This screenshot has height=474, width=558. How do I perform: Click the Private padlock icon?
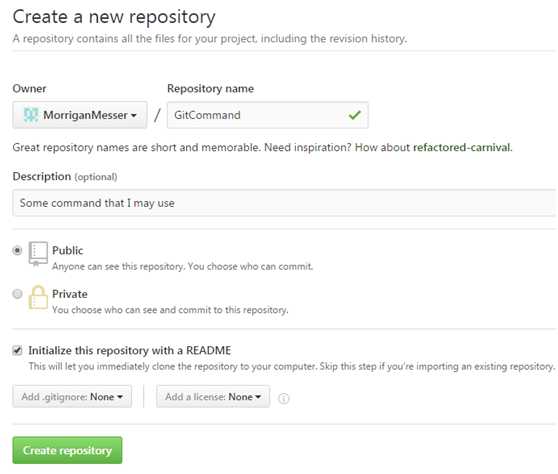click(38, 297)
